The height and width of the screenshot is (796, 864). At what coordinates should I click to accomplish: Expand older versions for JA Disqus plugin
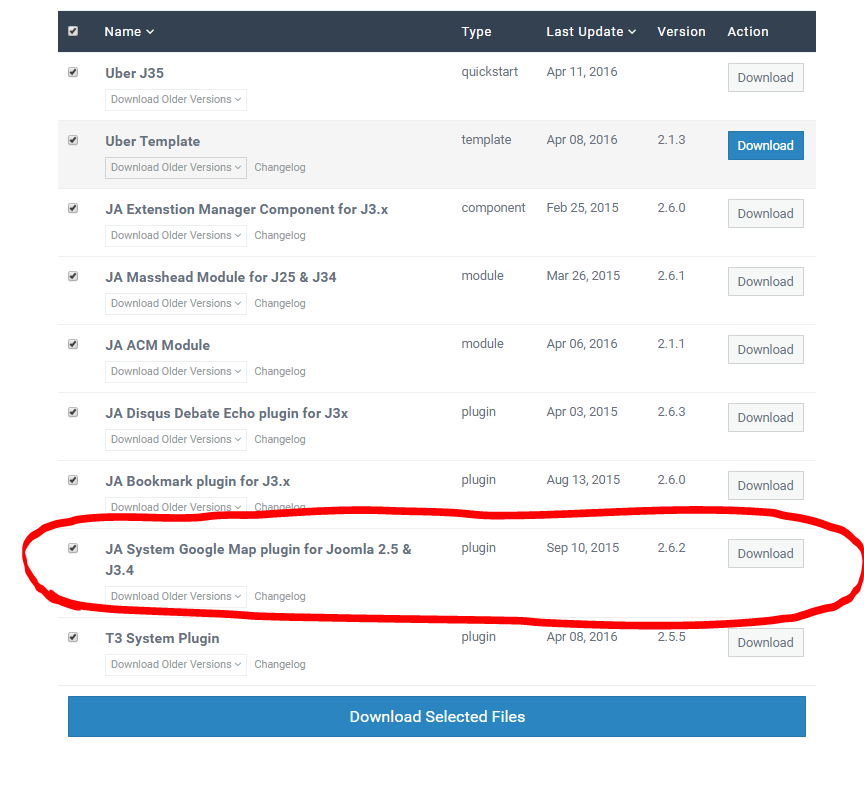pos(175,439)
